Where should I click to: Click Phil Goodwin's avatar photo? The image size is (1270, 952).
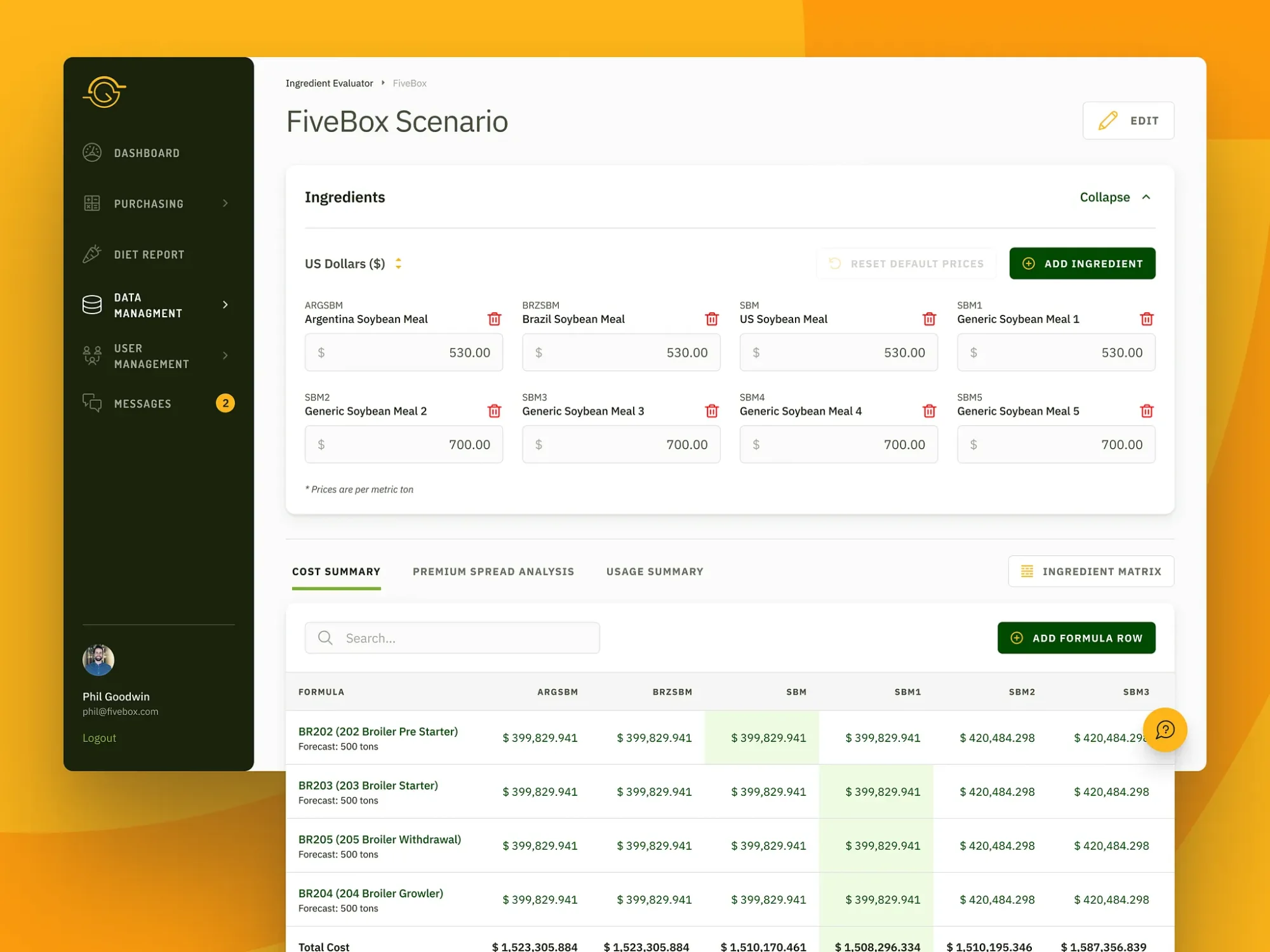point(98,660)
